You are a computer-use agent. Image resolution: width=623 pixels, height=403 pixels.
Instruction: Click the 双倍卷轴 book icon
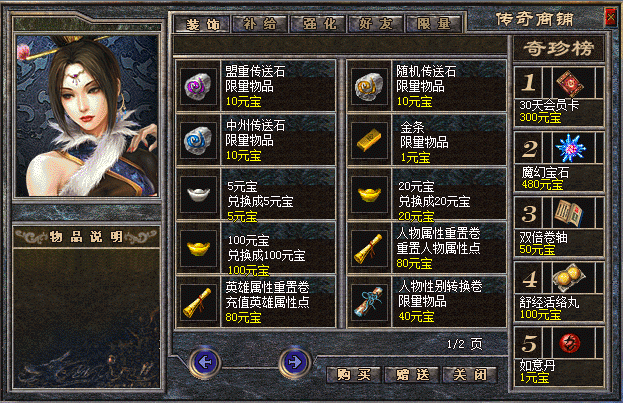point(570,213)
